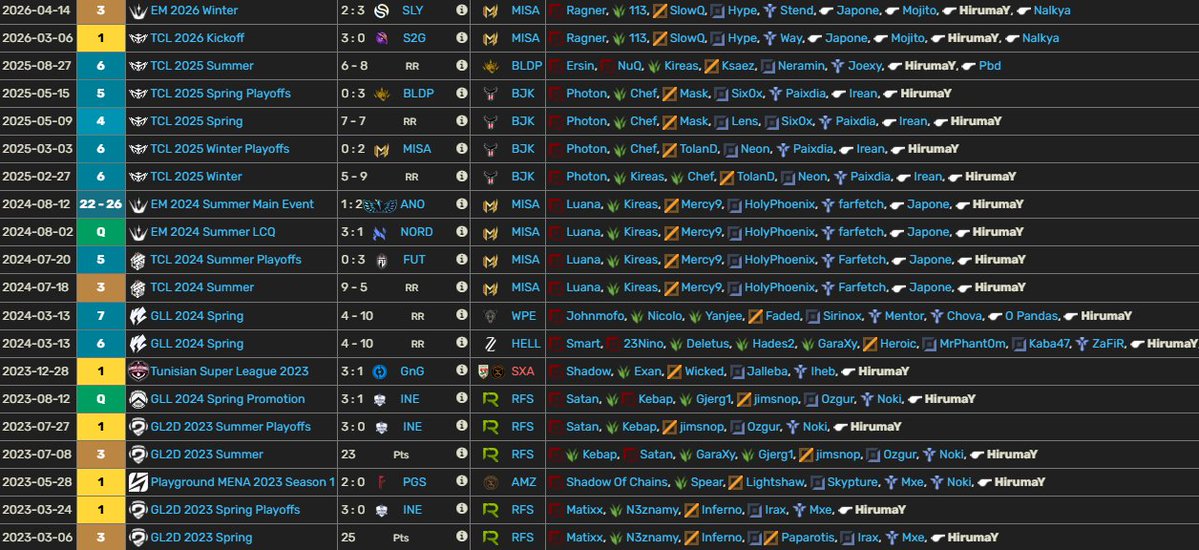
Task: Open GL2D 2023 Summer Playoffs link
Action: pyautogui.click(x=230, y=426)
